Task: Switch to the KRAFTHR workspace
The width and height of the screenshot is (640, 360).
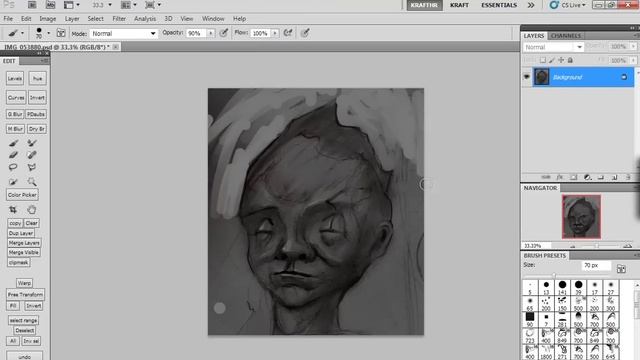Action: (424, 5)
